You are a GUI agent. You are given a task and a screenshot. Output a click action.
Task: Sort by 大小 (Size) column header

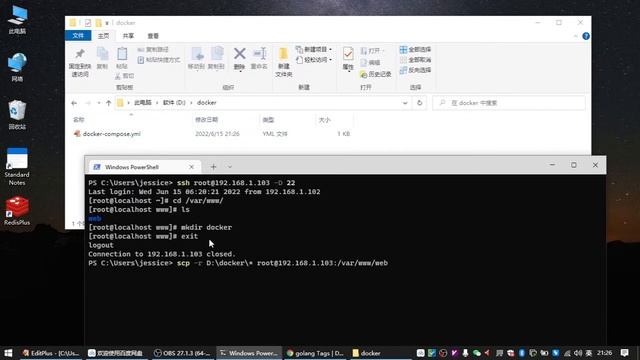tap(324, 120)
